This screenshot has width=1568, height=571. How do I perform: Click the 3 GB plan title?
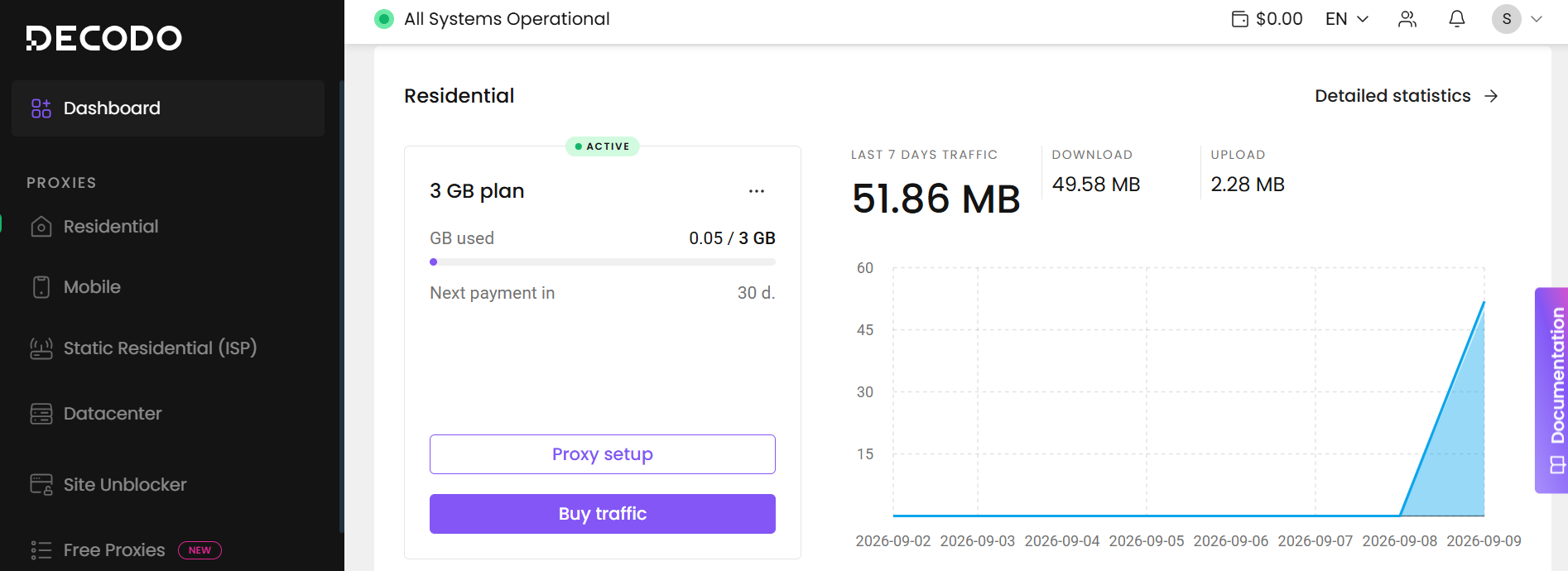click(x=477, y=191)
